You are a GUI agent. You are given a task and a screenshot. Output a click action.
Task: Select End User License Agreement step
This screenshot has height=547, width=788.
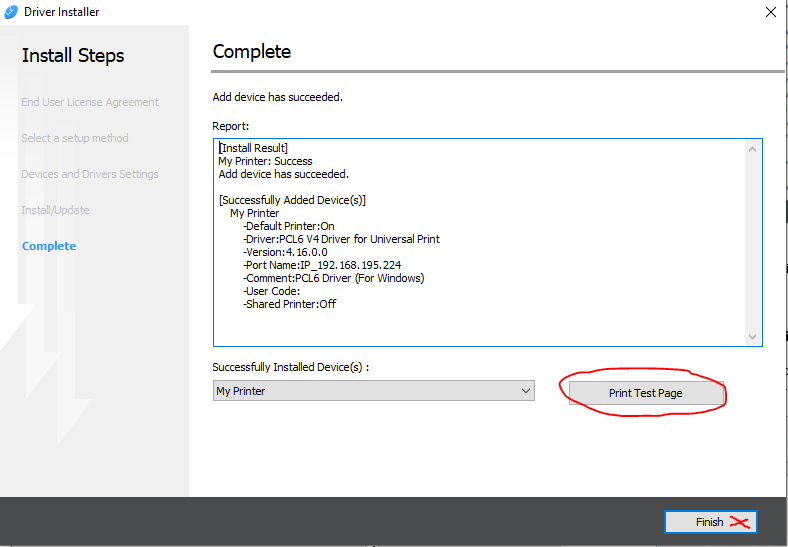(x=90, y=102)
